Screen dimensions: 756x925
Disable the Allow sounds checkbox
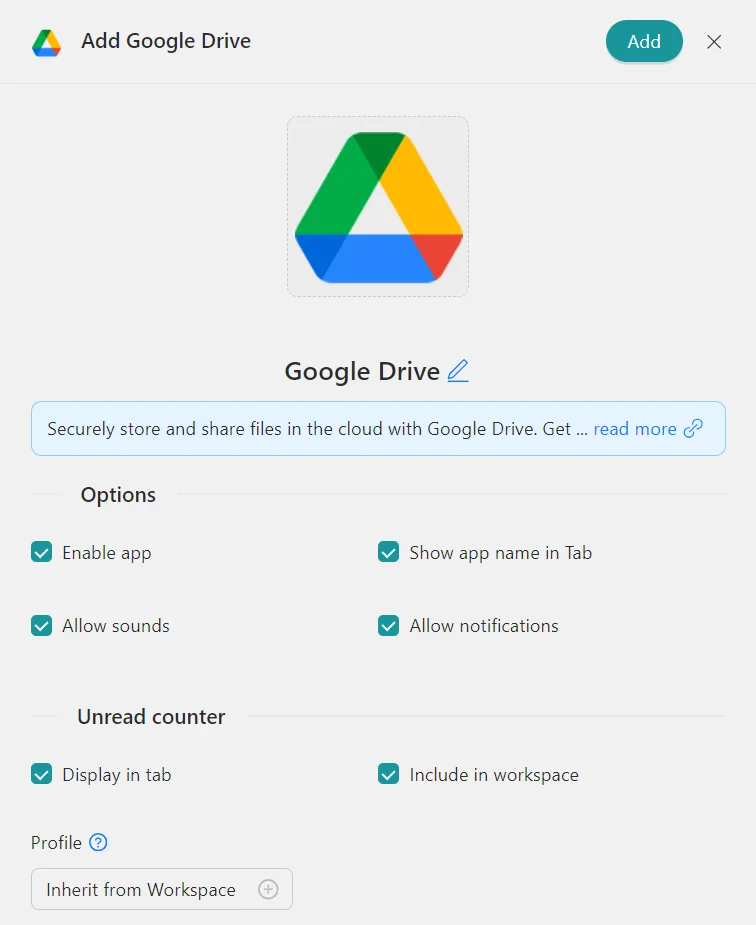coord(41,625)
